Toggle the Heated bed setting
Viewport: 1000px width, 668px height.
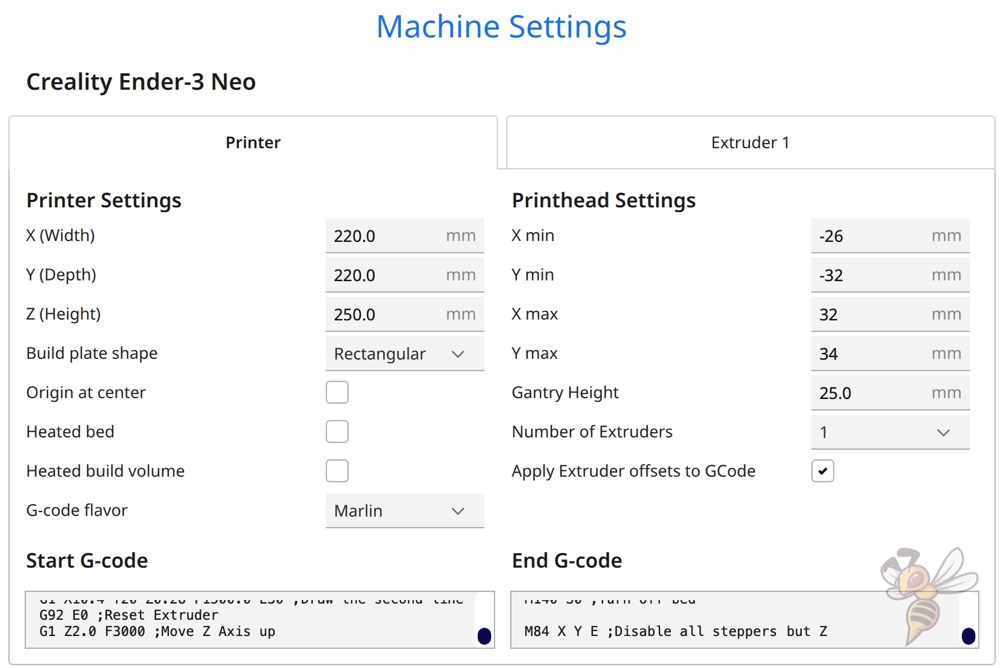pyautogui.click(x=337, y=431)
